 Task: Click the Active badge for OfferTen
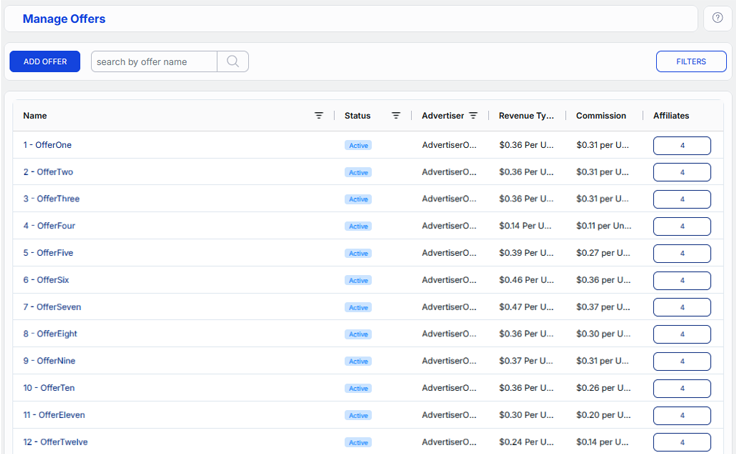tap(358, 388)
